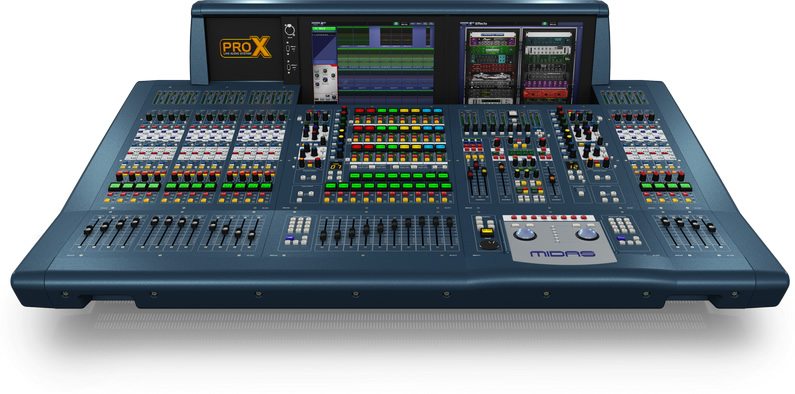Viewport: 795px width, 394px height.
Task: Toggle the top-right cyan button of the coloured grid
Action: tap(437, 110)
